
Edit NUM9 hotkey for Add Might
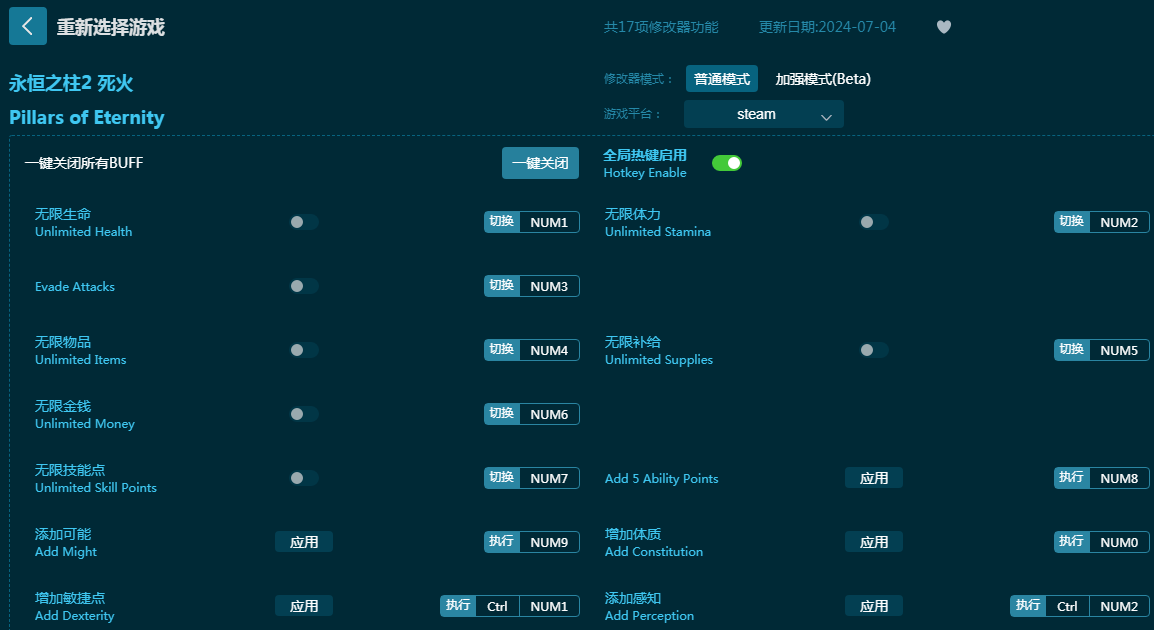point(549,542)
